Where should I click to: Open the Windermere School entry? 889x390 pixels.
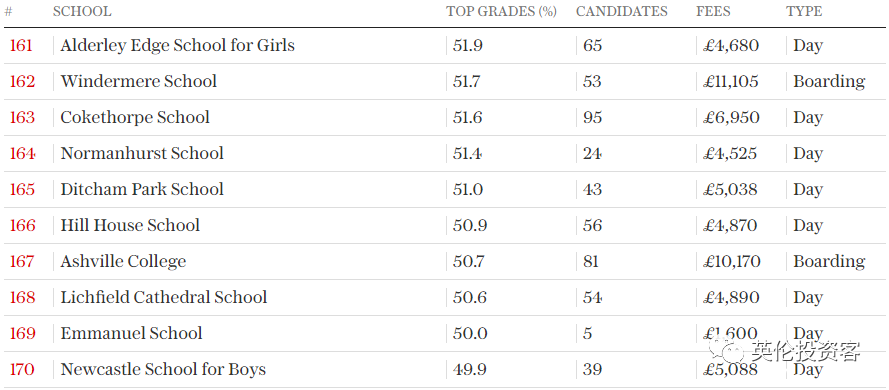(x=139, y=81)
